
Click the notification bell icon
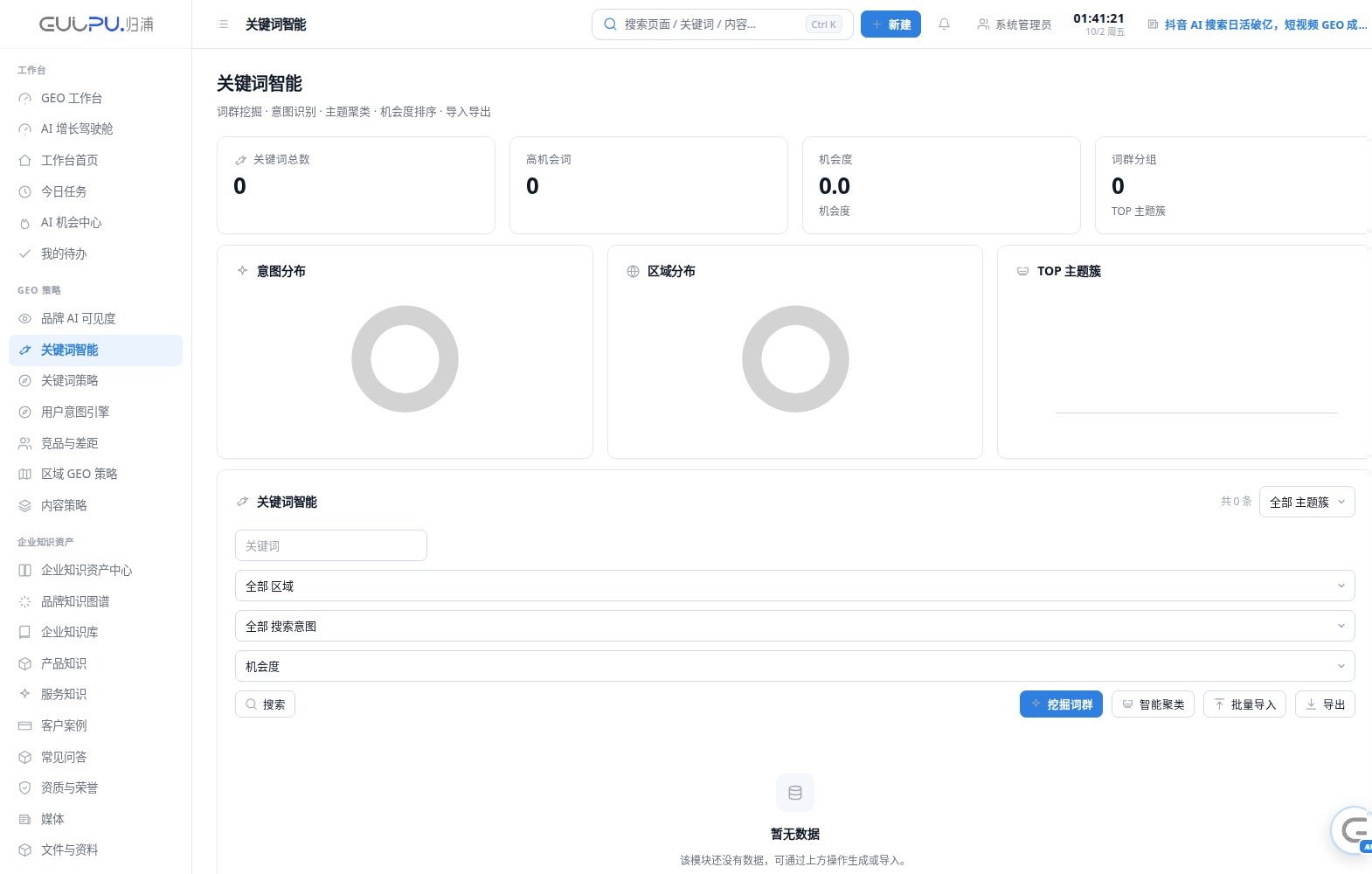944,24
